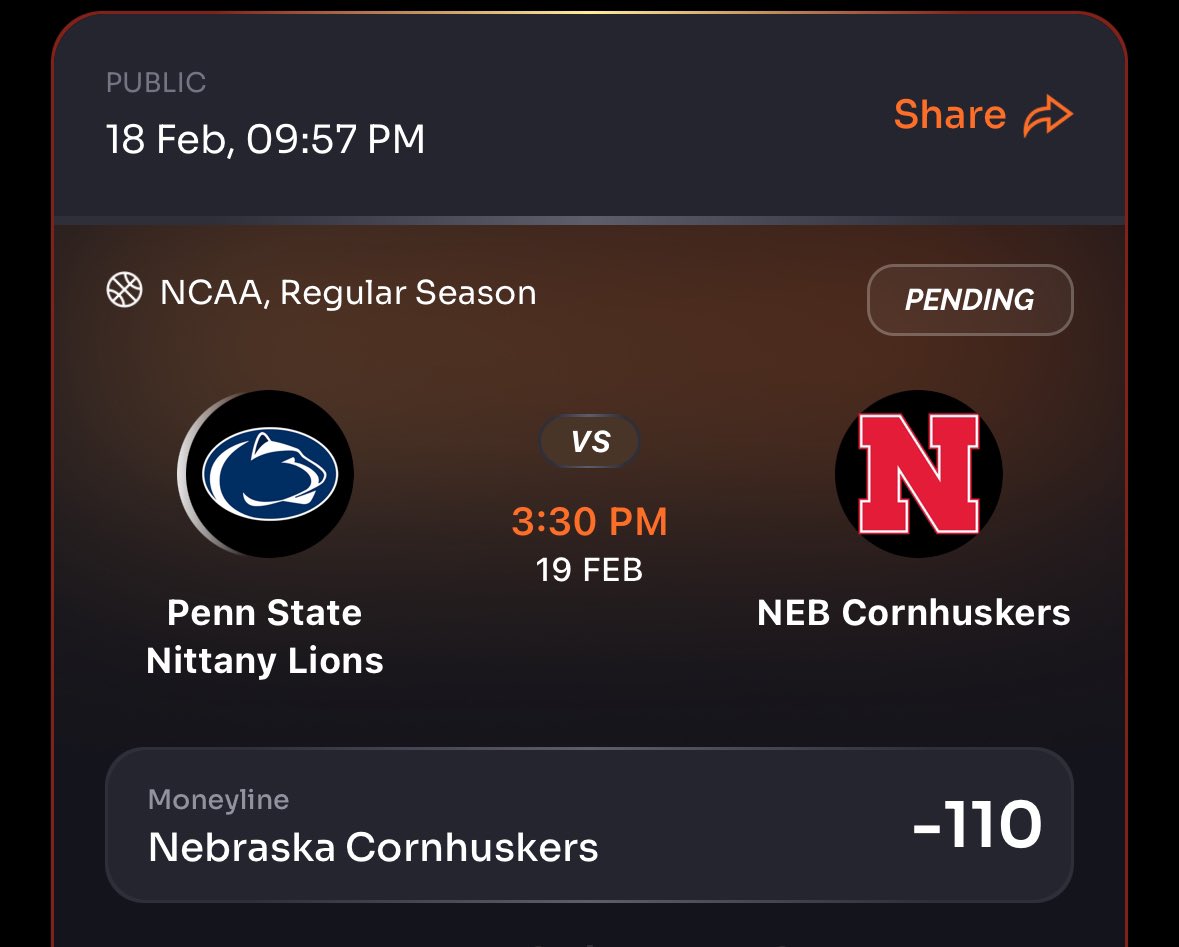Click the PUBLIC visibility label
The width and height of the screenshot is (1179, 947).
[156, 83]
